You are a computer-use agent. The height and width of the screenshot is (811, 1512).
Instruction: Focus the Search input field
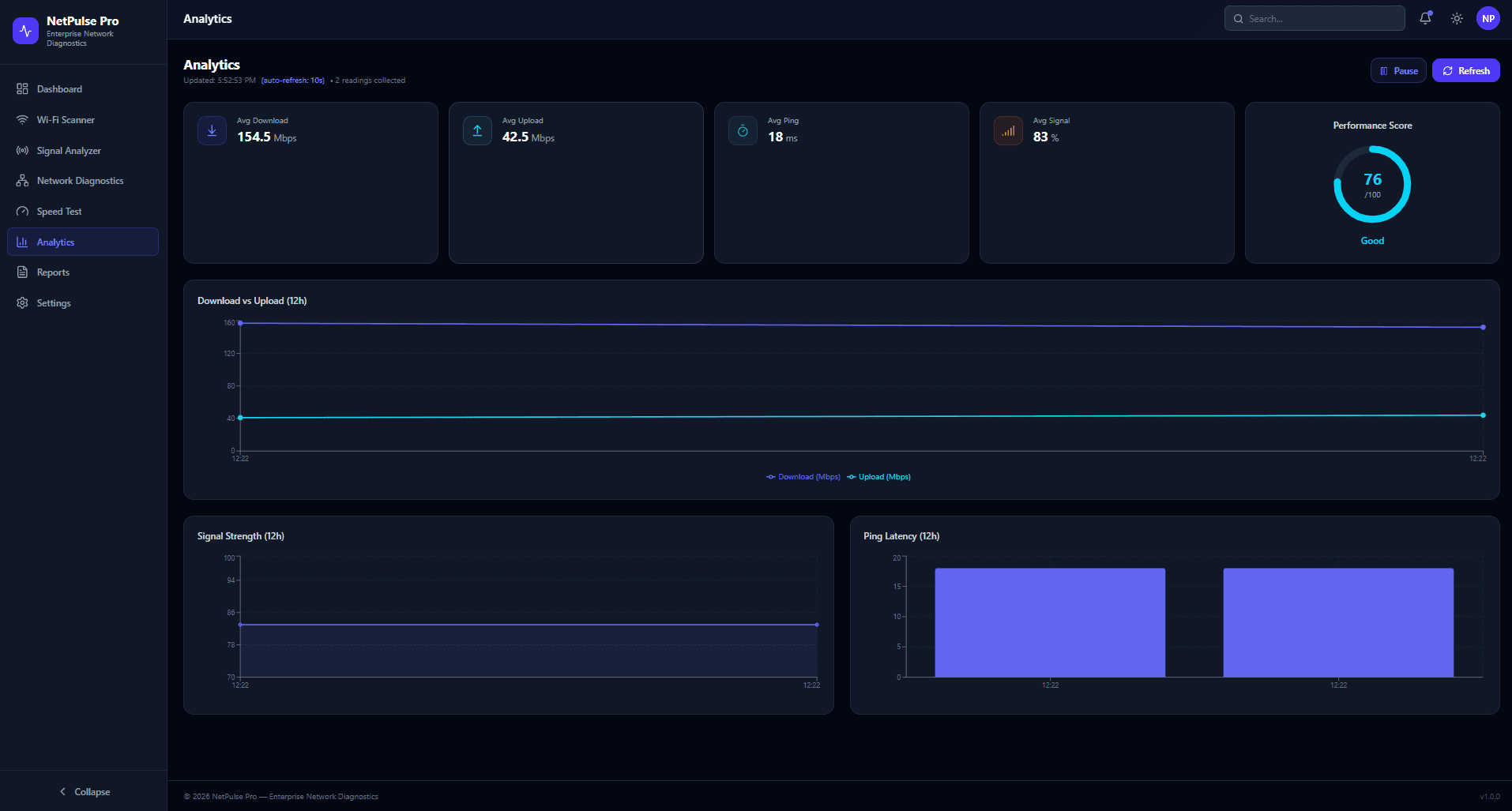pos(1315,18)
